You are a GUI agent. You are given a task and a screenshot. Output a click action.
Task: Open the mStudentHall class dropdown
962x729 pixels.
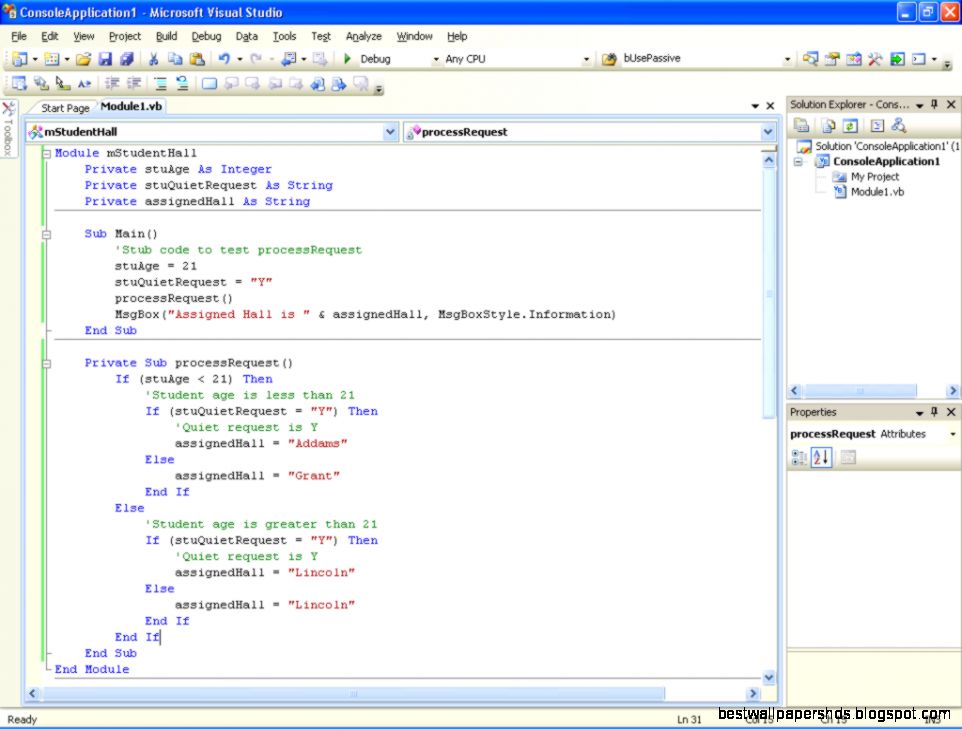(x=390, y=132)
